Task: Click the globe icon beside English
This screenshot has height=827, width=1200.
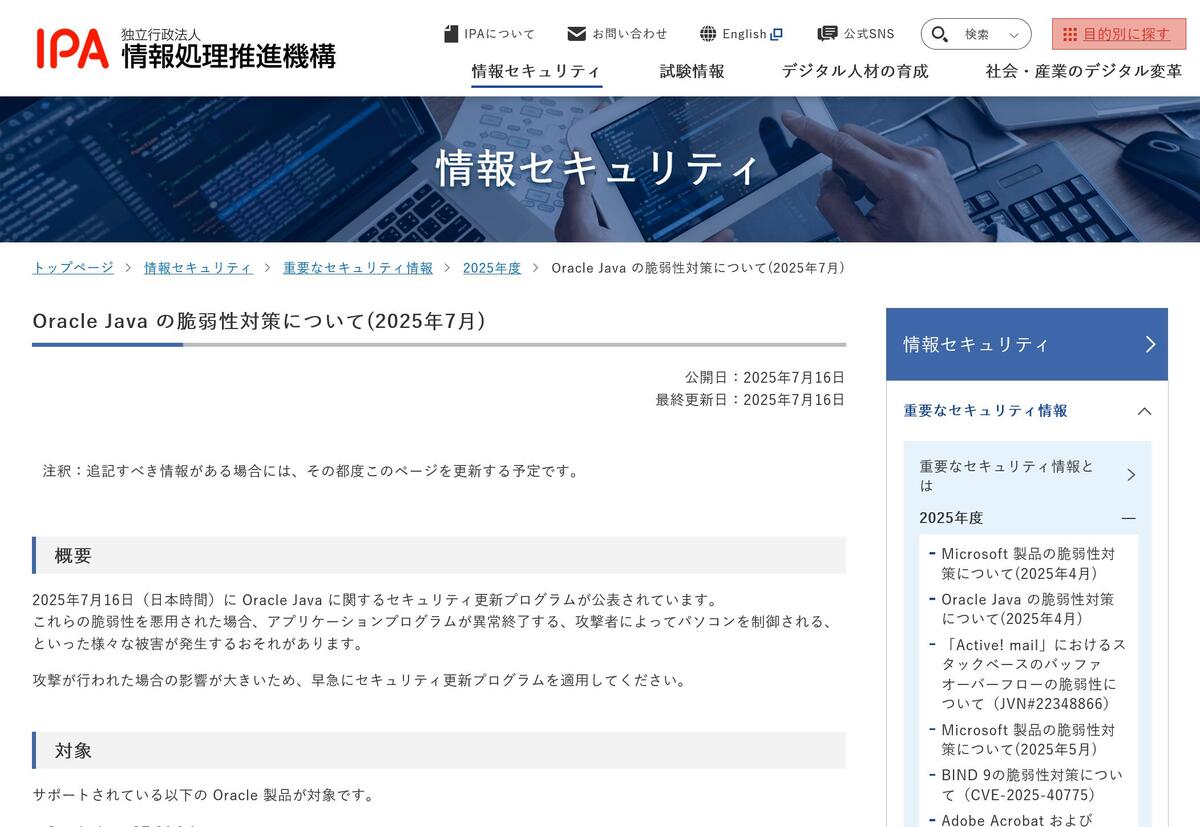Action: pos(708,34)
